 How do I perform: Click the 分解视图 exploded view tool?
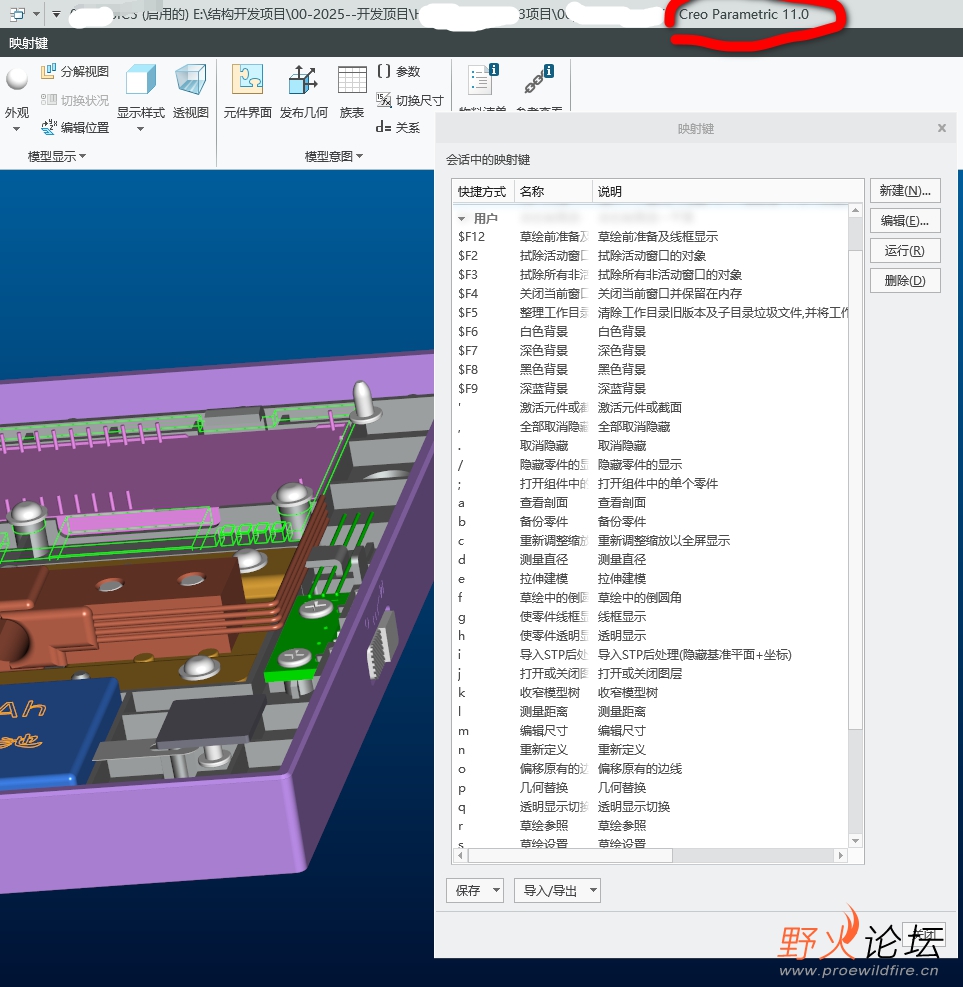click(75, 72)
